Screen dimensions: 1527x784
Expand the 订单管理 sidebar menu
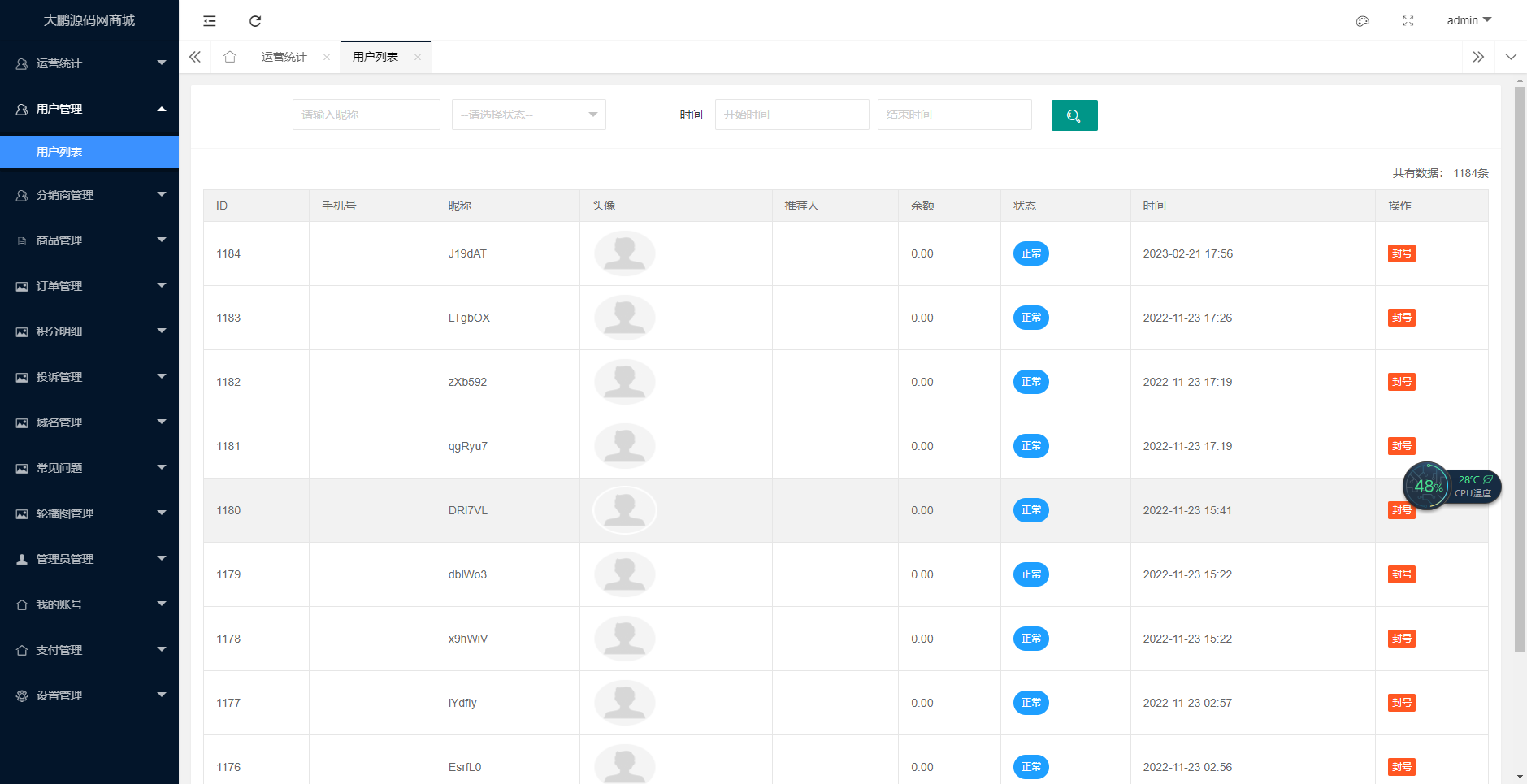89,286
